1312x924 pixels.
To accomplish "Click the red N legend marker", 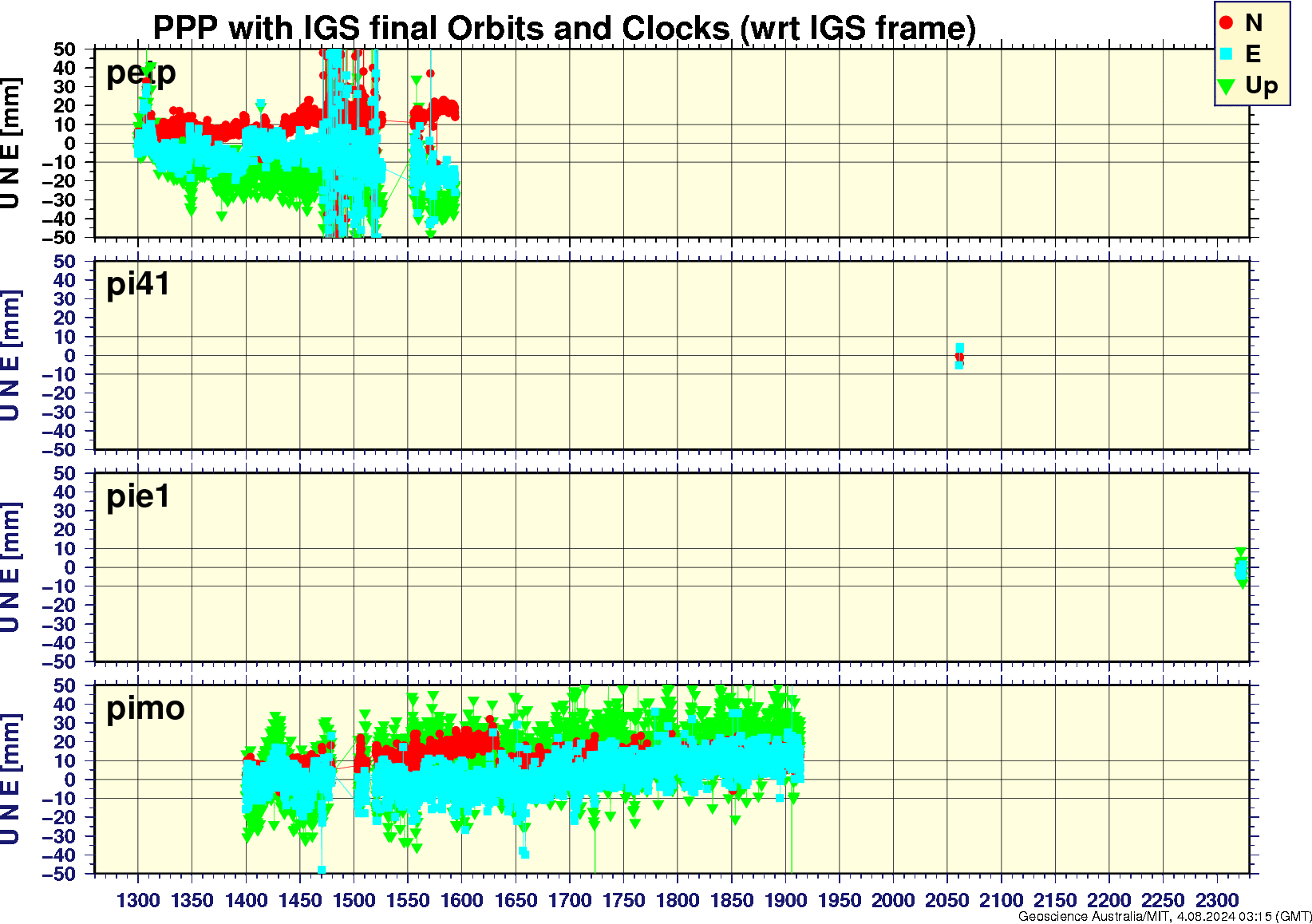I will coord(1227,23).
